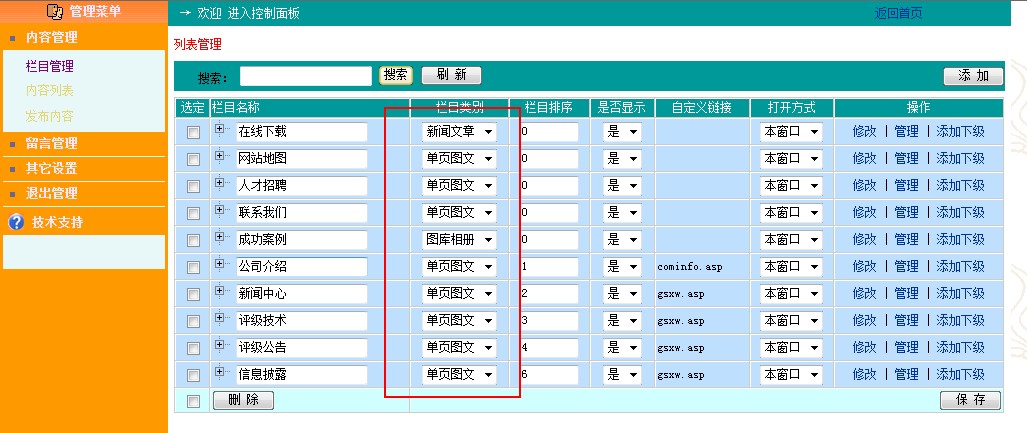Image resolution: width=1027 pixels, height=433 pixels.
Task: Go to 栏目管理 submenu item
Action: (49, 66)
